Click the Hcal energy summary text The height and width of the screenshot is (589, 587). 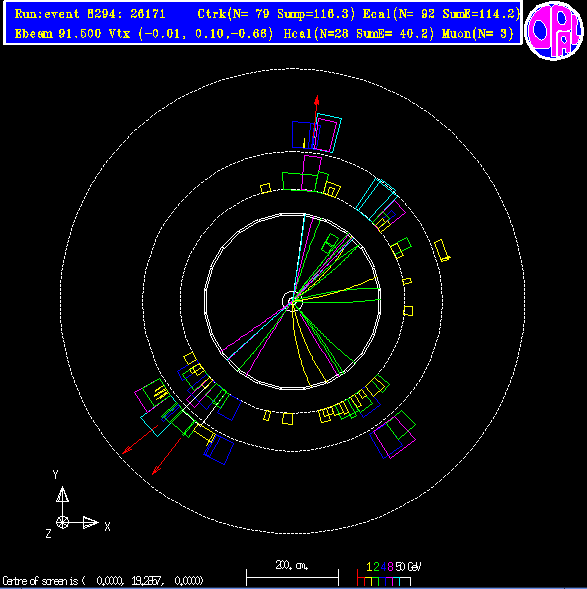[359, 34]
